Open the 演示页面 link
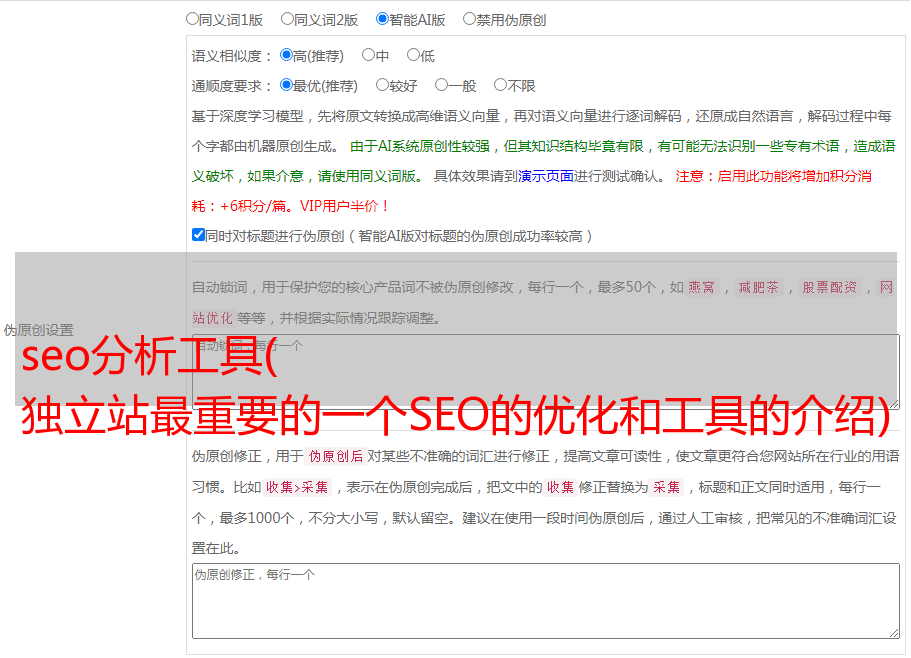The image size is (911, 658). (546, 176)
